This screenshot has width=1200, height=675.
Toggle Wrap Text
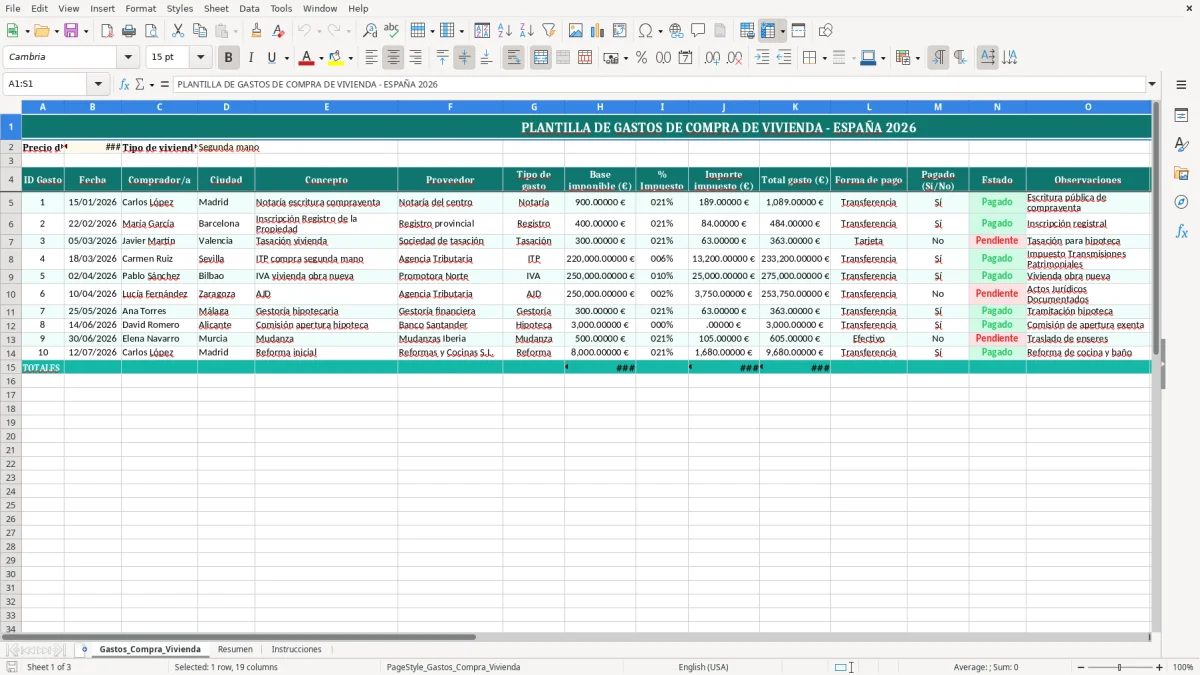tap(513, 58)
